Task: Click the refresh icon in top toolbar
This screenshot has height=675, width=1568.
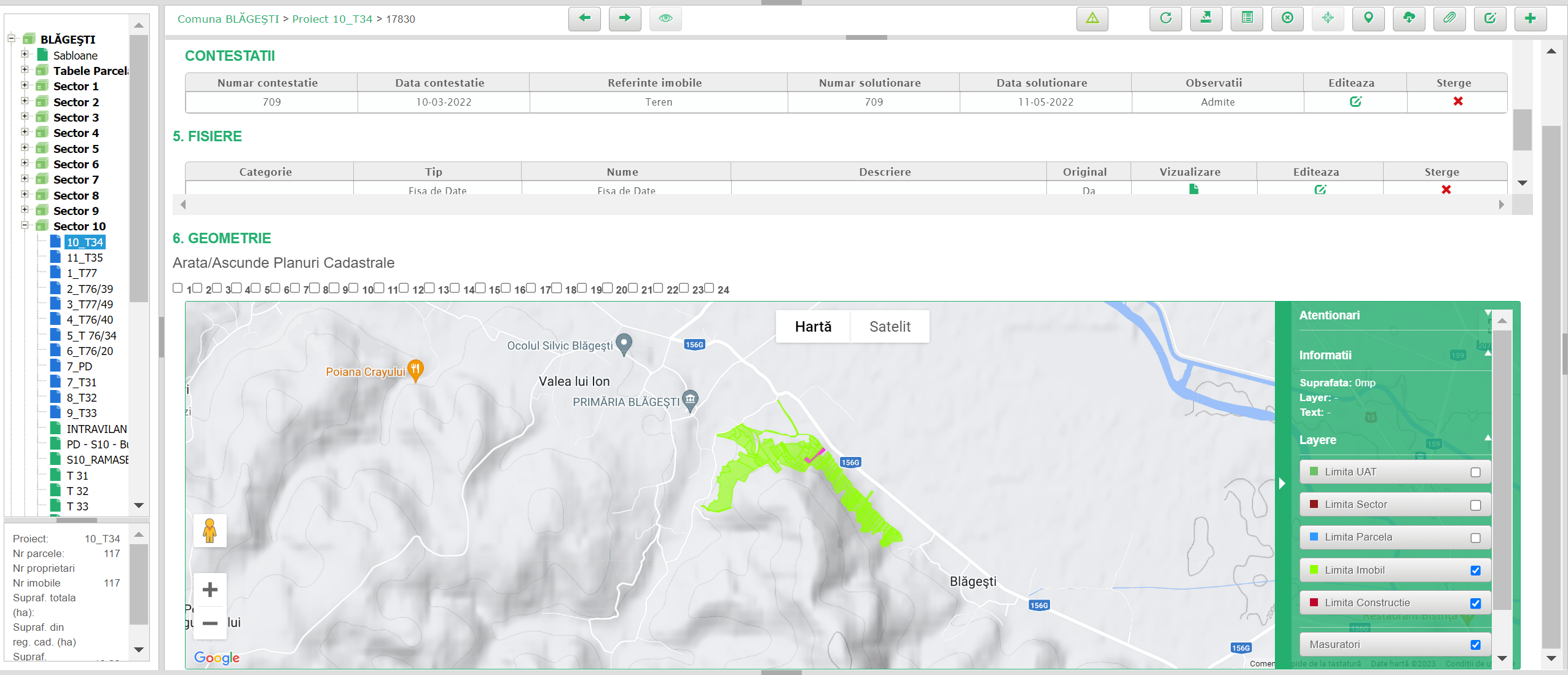Action: click(1165, 18)
